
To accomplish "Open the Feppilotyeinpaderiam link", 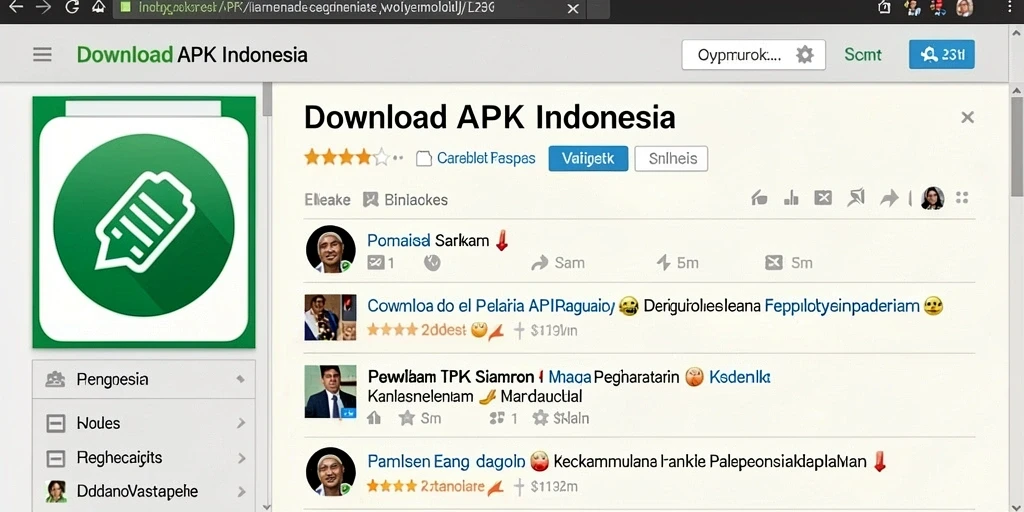I will 842,306.
